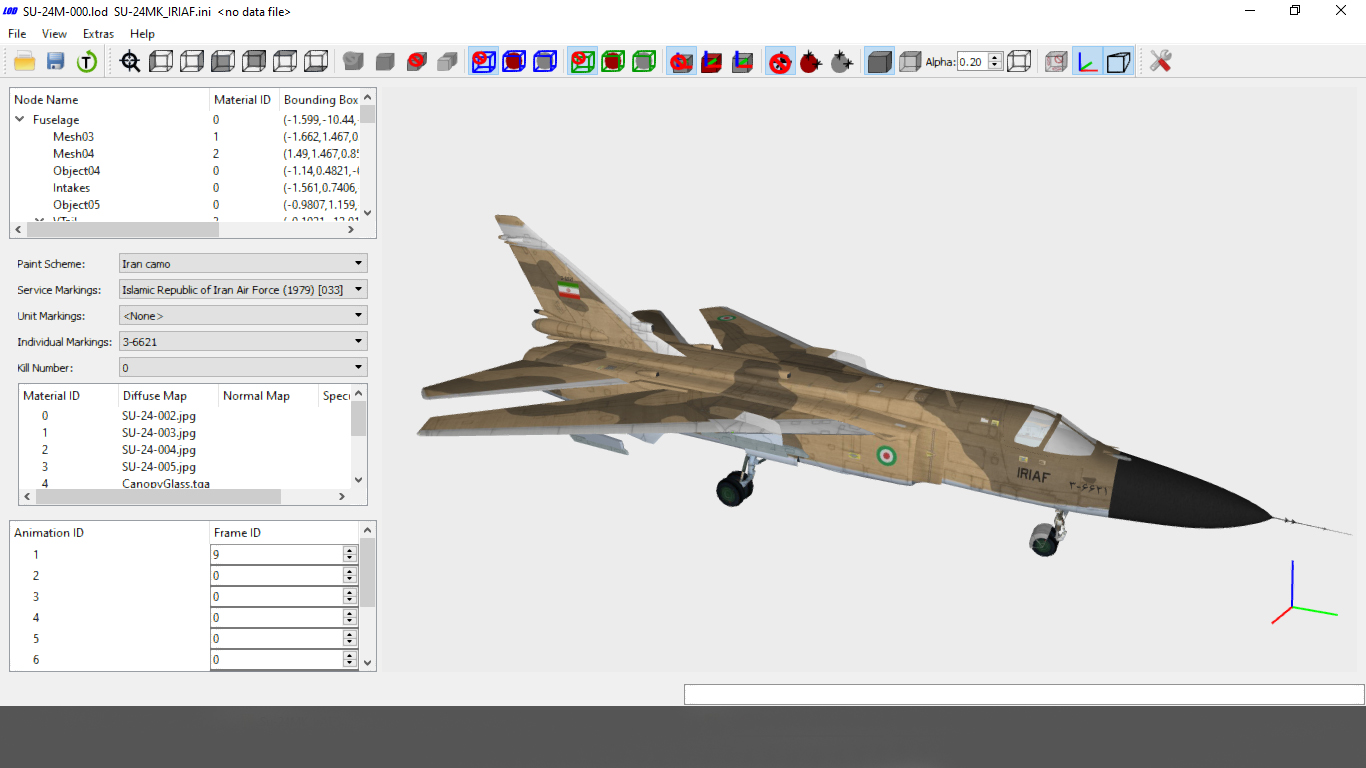
Task: Click the Node Name column header
Action: (x=110, y=100)
